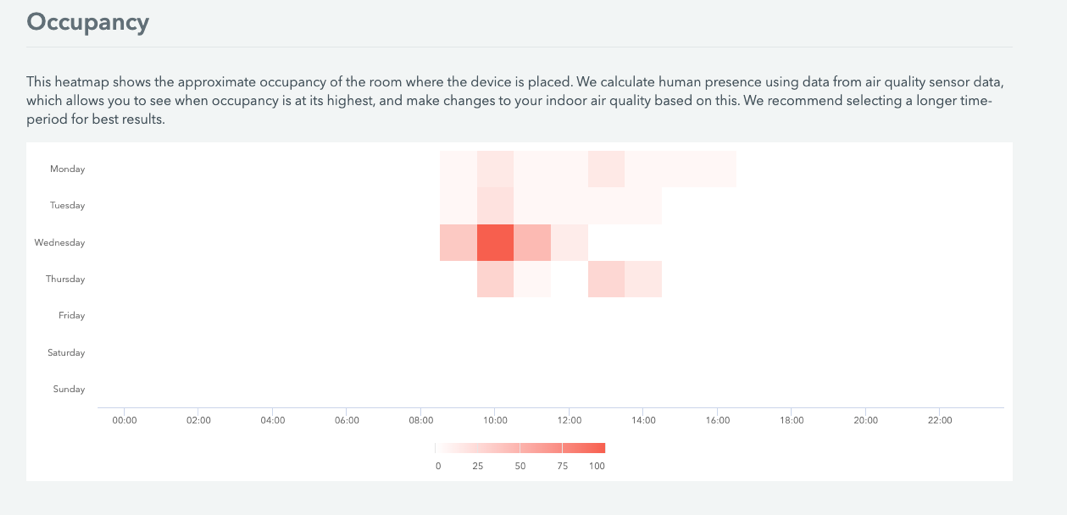Viewport: 1067px width, 515px height.
Task: Click the Thursday 10:00 heatmap cell
Action: 495,279
